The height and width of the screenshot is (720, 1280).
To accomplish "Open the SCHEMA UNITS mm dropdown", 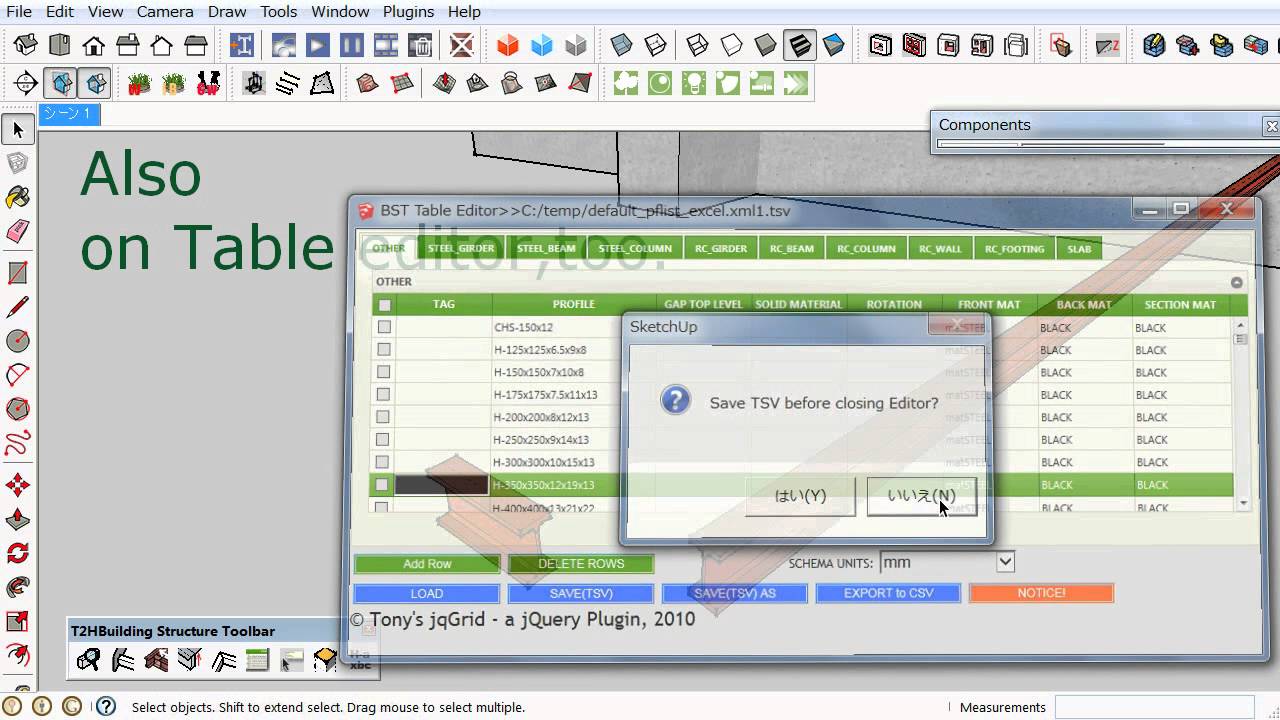I will (947, 562).
